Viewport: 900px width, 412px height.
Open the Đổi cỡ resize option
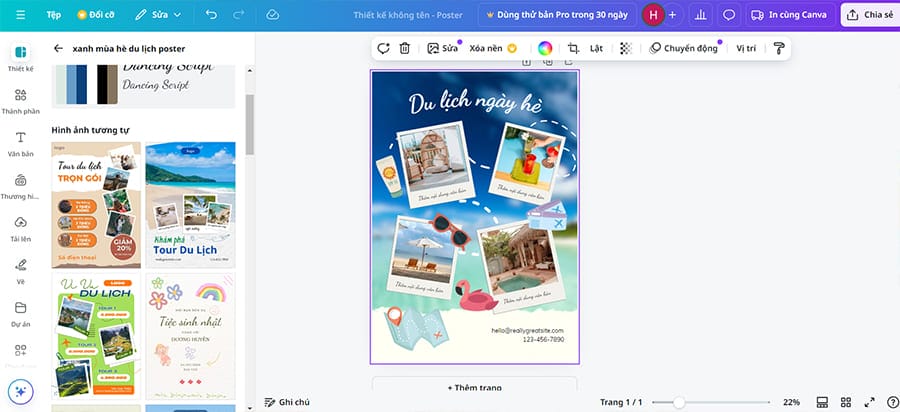[x=95, y=15]
